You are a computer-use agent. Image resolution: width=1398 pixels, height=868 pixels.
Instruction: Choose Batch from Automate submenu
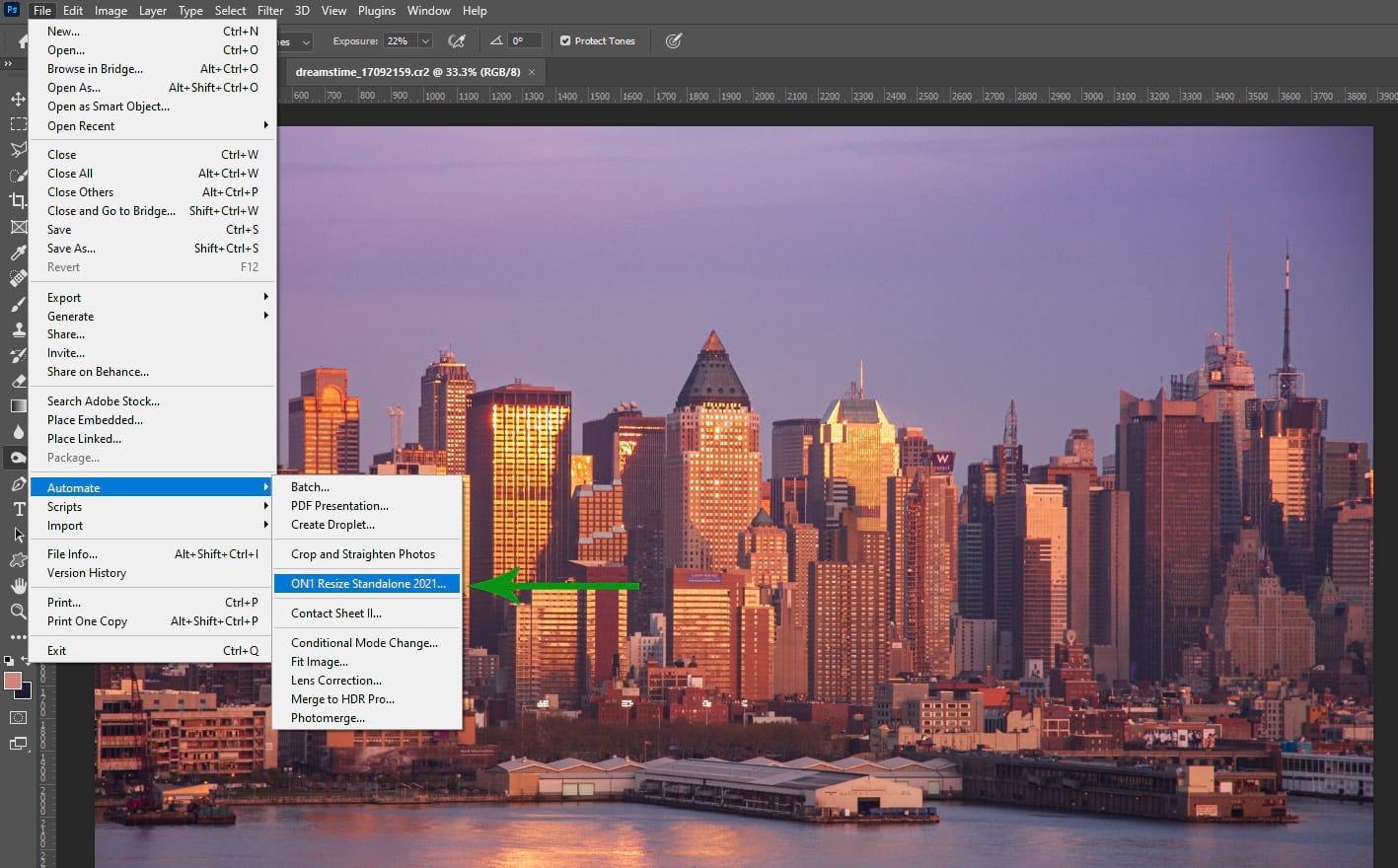click(x=367, y=486)
